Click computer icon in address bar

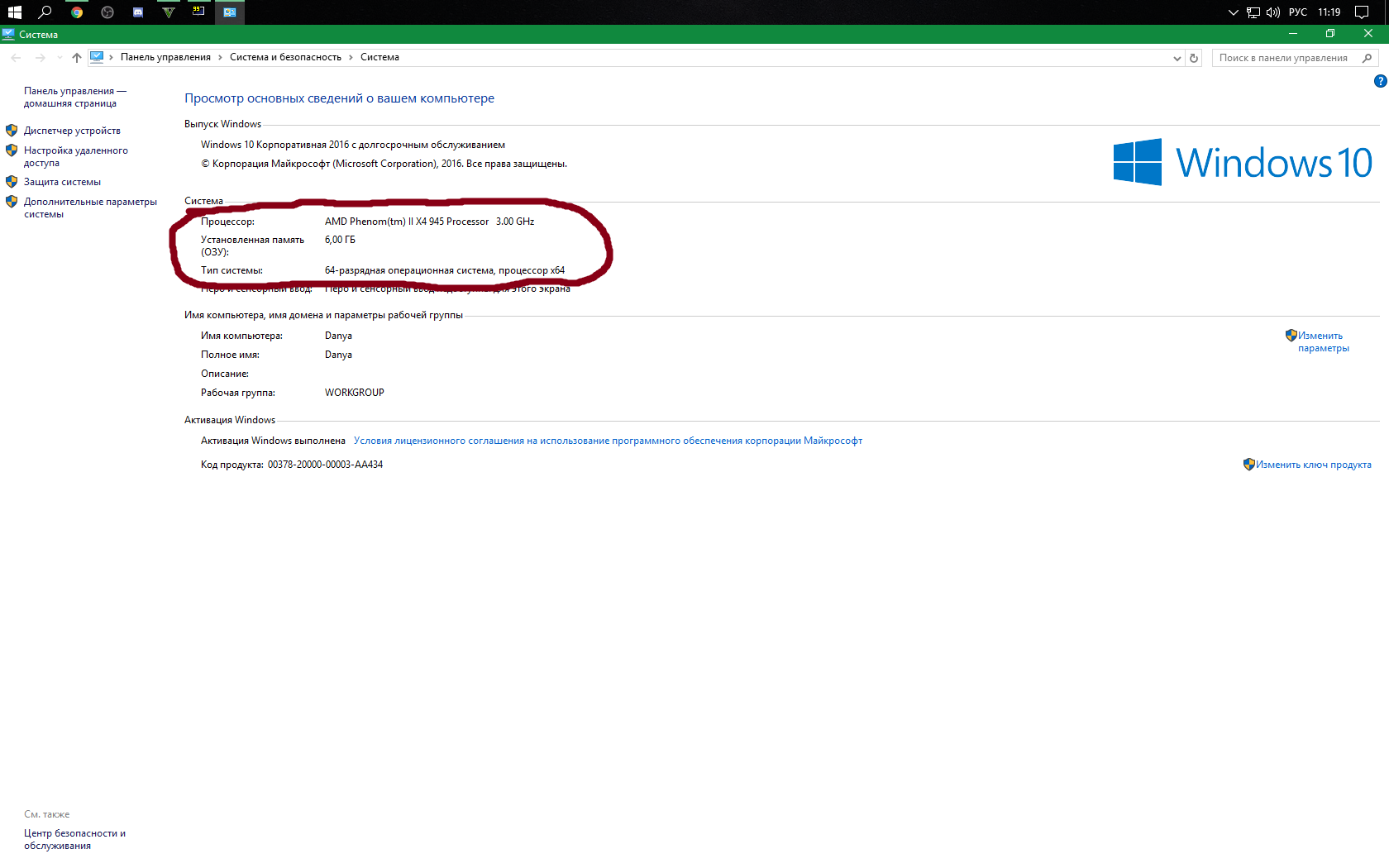[97, 57]
